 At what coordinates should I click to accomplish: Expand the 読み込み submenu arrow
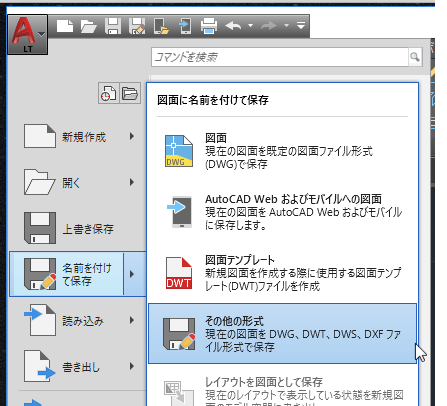[132, 320]
